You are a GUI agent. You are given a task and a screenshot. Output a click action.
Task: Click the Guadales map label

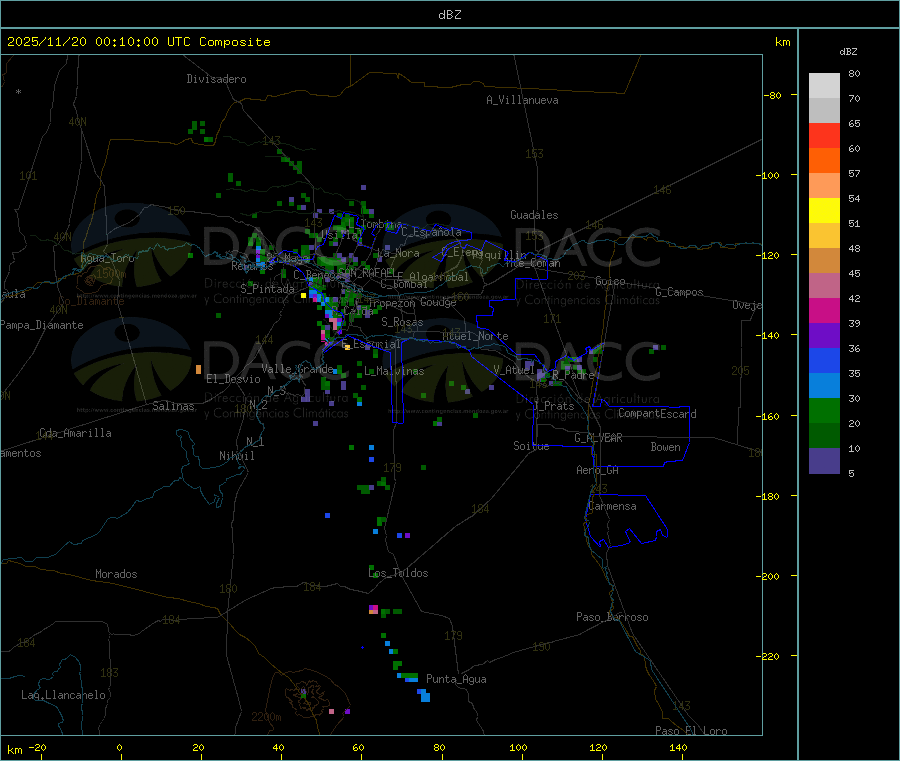(x=534, y=215)
